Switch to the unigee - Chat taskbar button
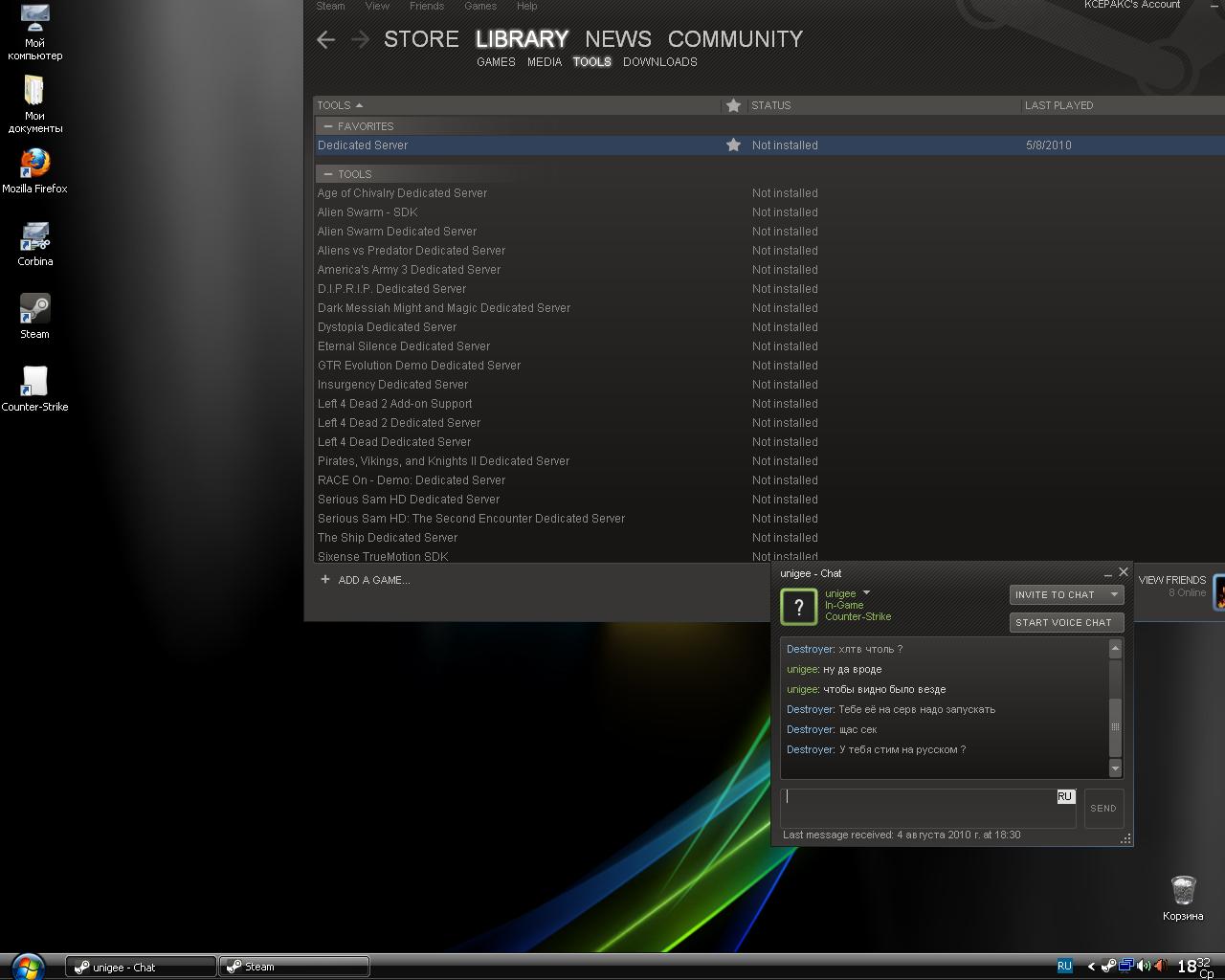The image size is (1225, 980). [141, 967]
